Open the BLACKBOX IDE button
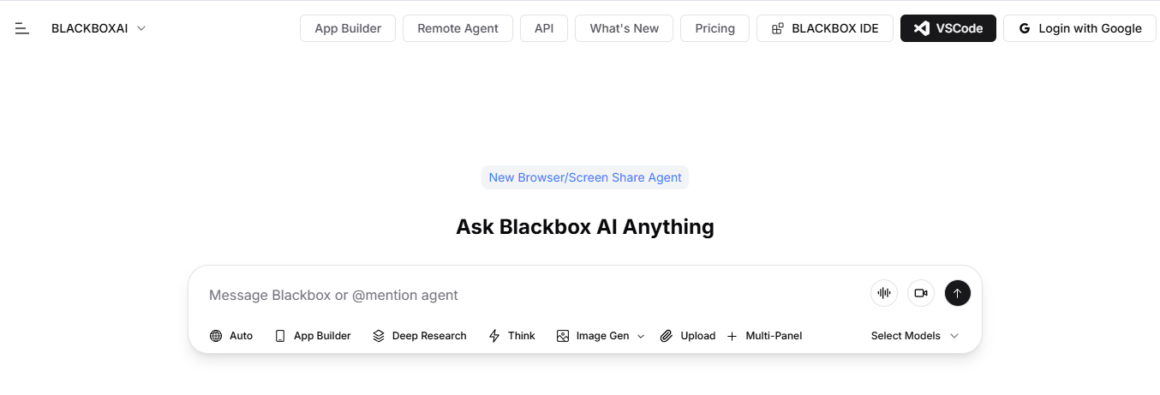The image size is (1160, 395). [825, 28]
